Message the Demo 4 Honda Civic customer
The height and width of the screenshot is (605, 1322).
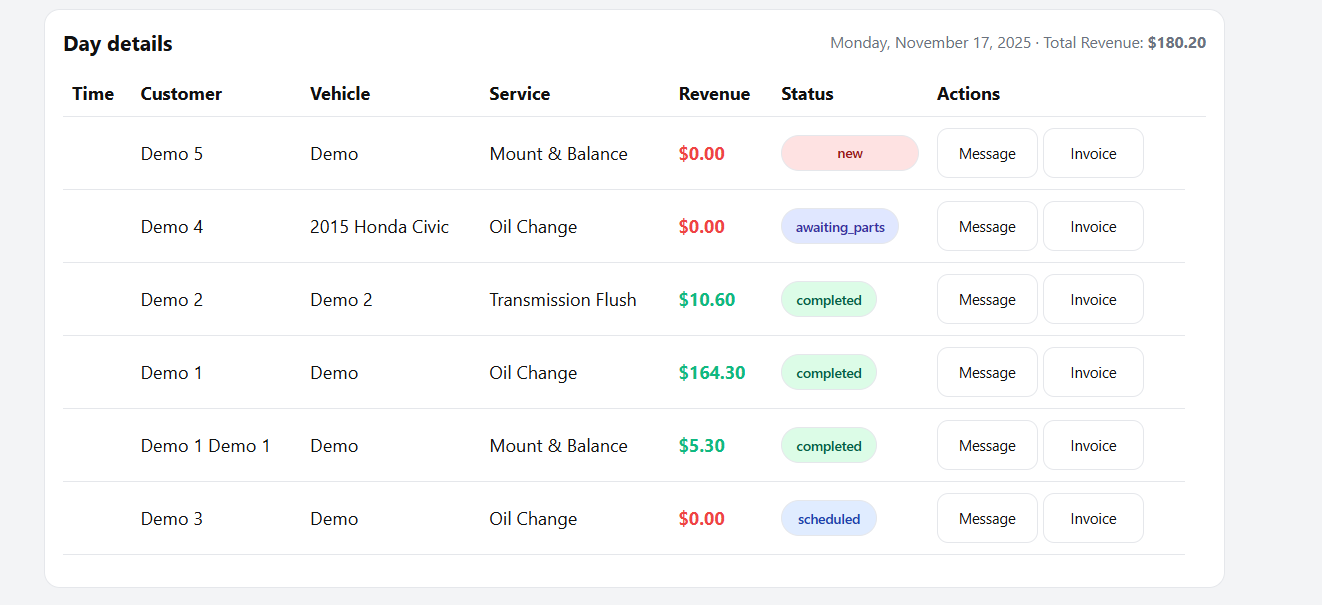click(986, 226)
